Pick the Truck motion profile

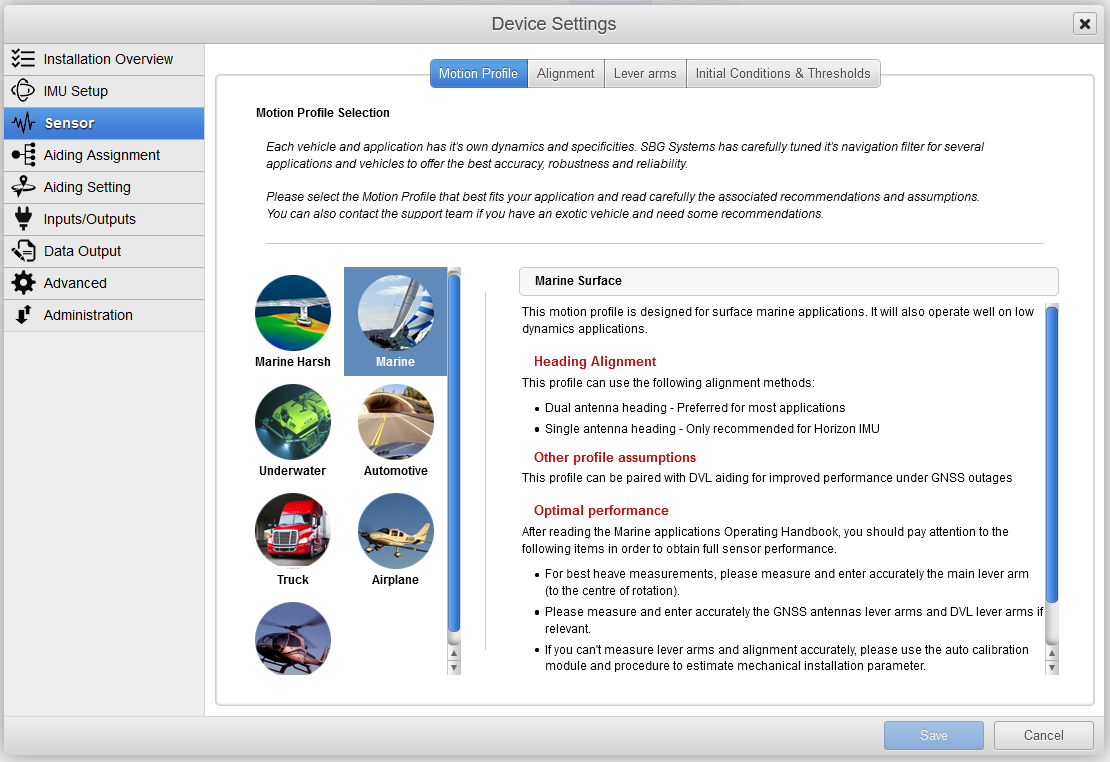coord(292,540)
